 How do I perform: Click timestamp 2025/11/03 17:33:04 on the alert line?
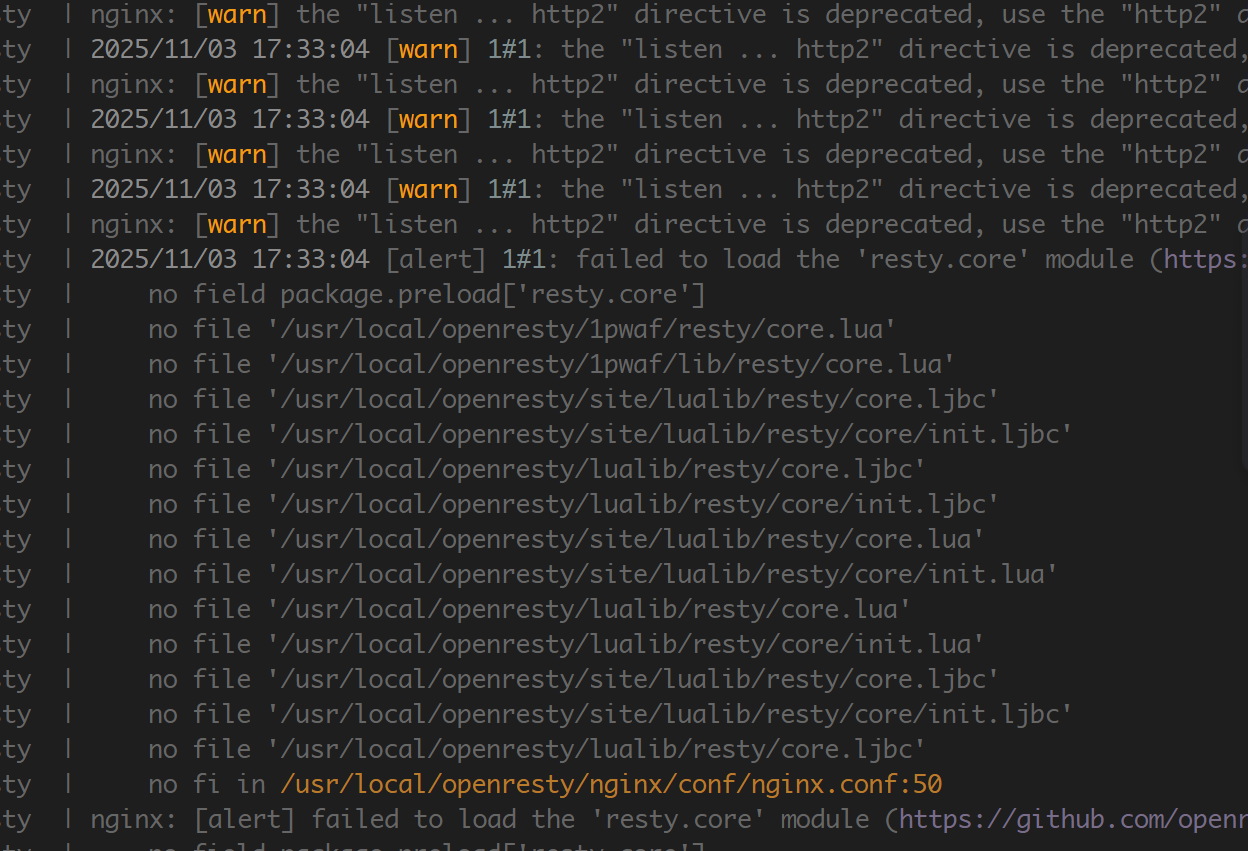coord(230,259)
